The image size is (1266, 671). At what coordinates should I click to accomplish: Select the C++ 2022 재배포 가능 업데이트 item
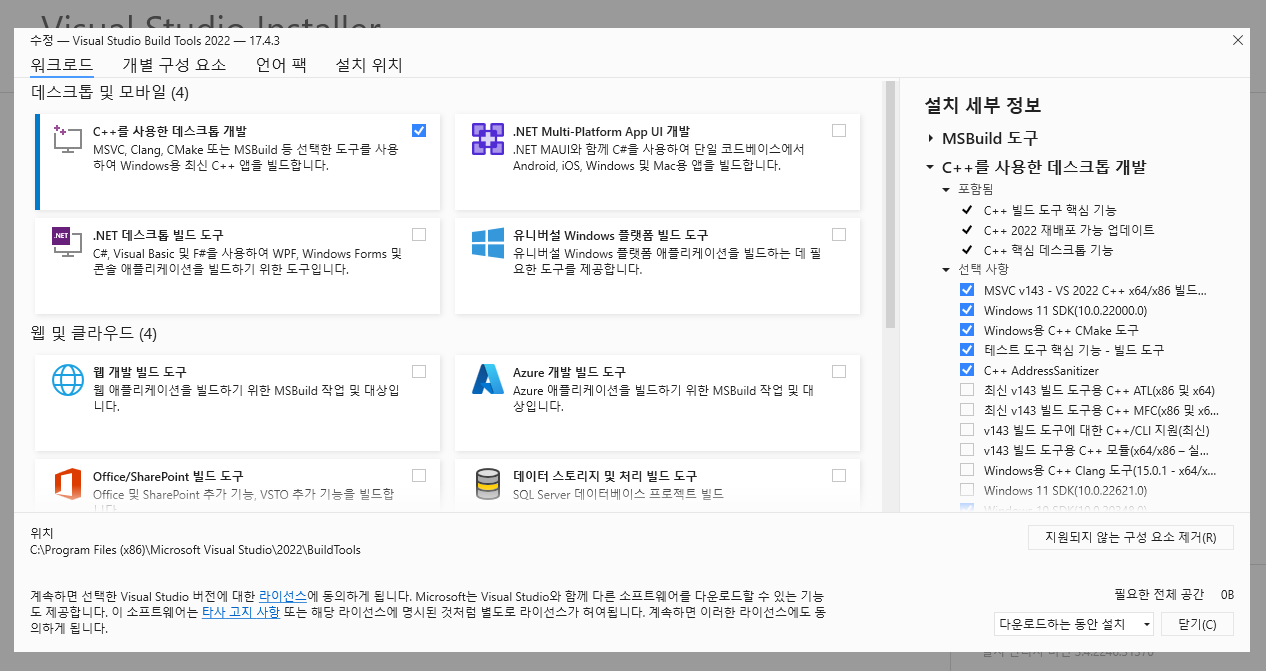click(x=1069, y=230)
